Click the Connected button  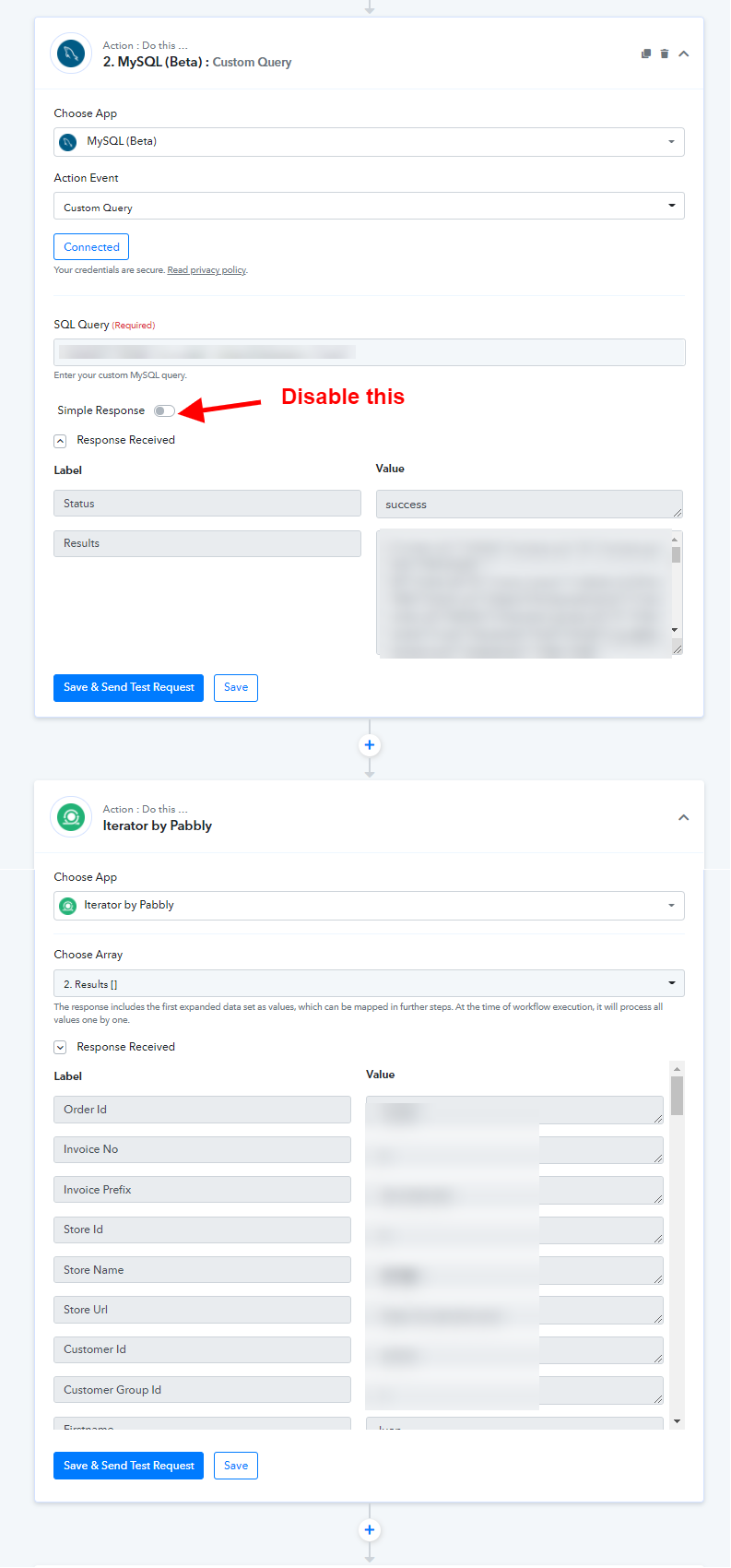coord(91,247)
